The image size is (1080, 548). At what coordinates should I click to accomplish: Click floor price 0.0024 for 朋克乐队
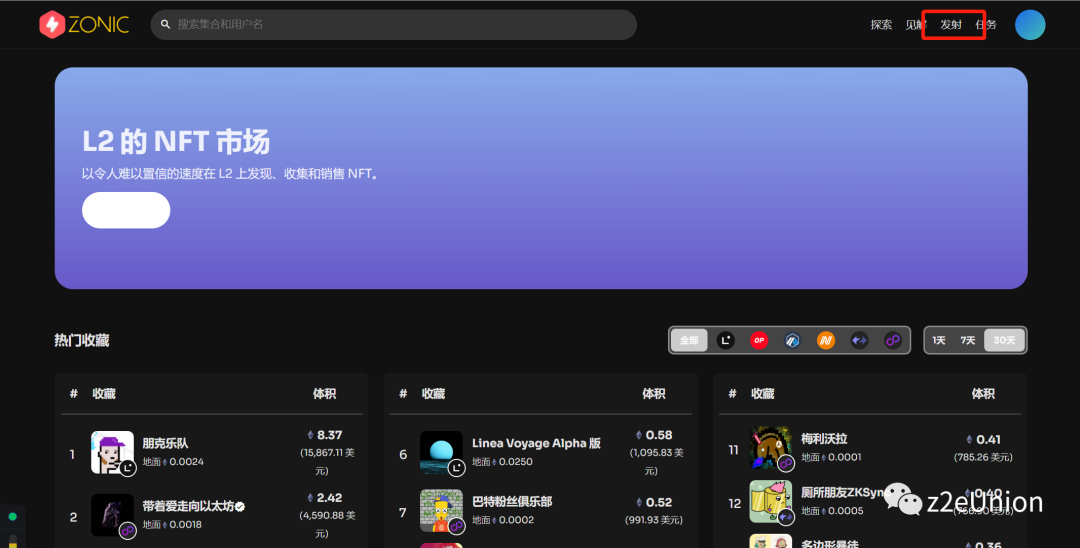tap(187, 461)
